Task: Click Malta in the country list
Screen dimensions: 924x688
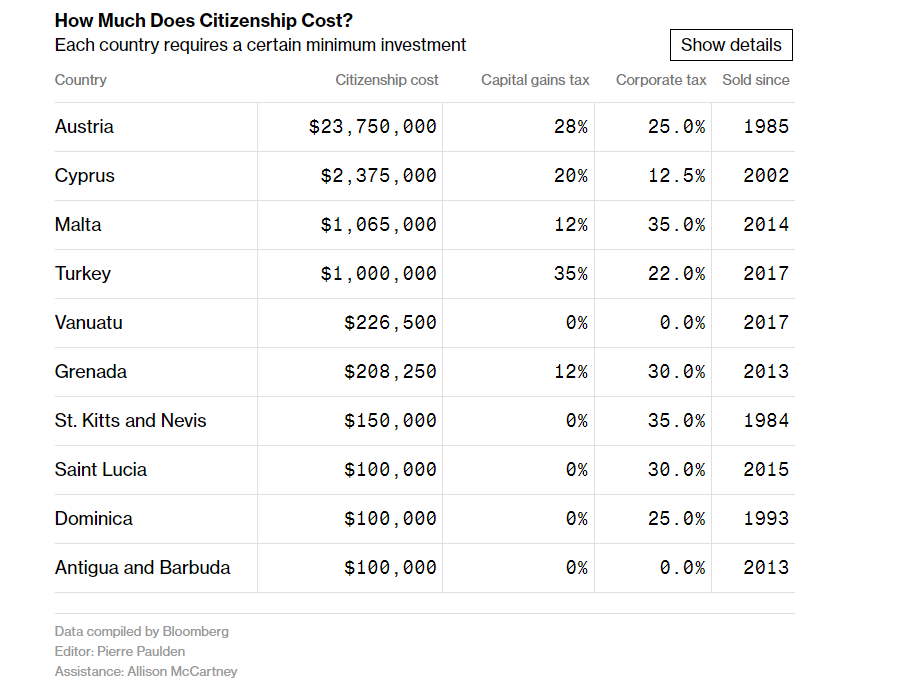Action: pos(78,225)
